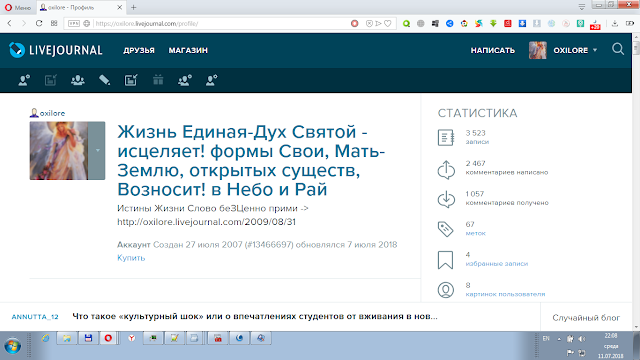Open the Opera browser icon in taskbar
Screen dimensions: 640x360
coord(108,338)
